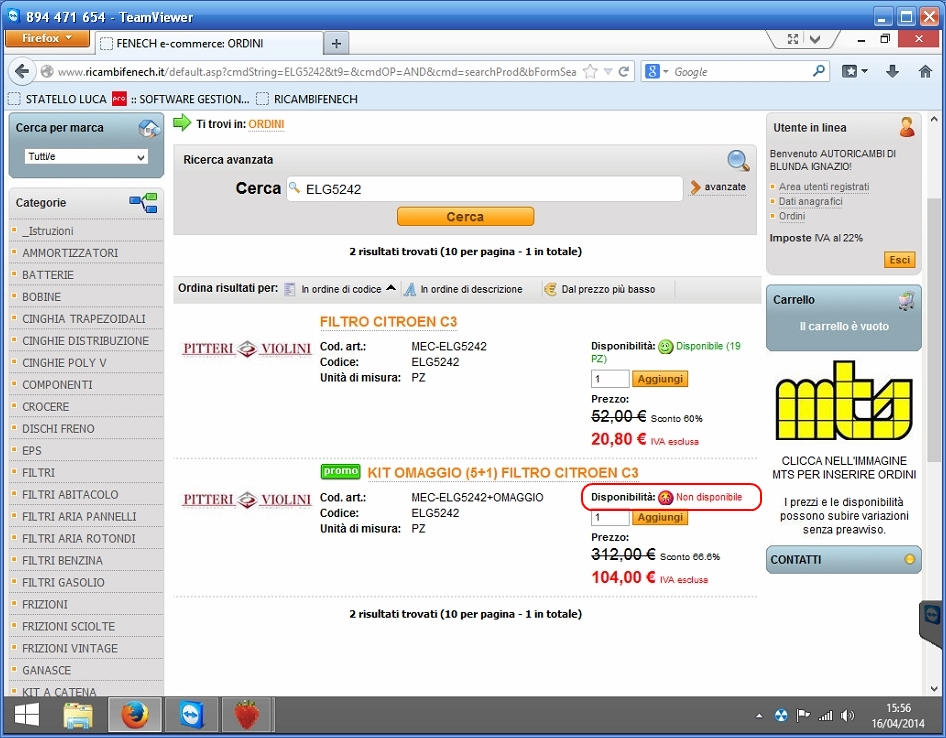Viewport: 946px width, 738px height.
Task: Click the Action Center flag tray icon
Action: click(802, 716)
